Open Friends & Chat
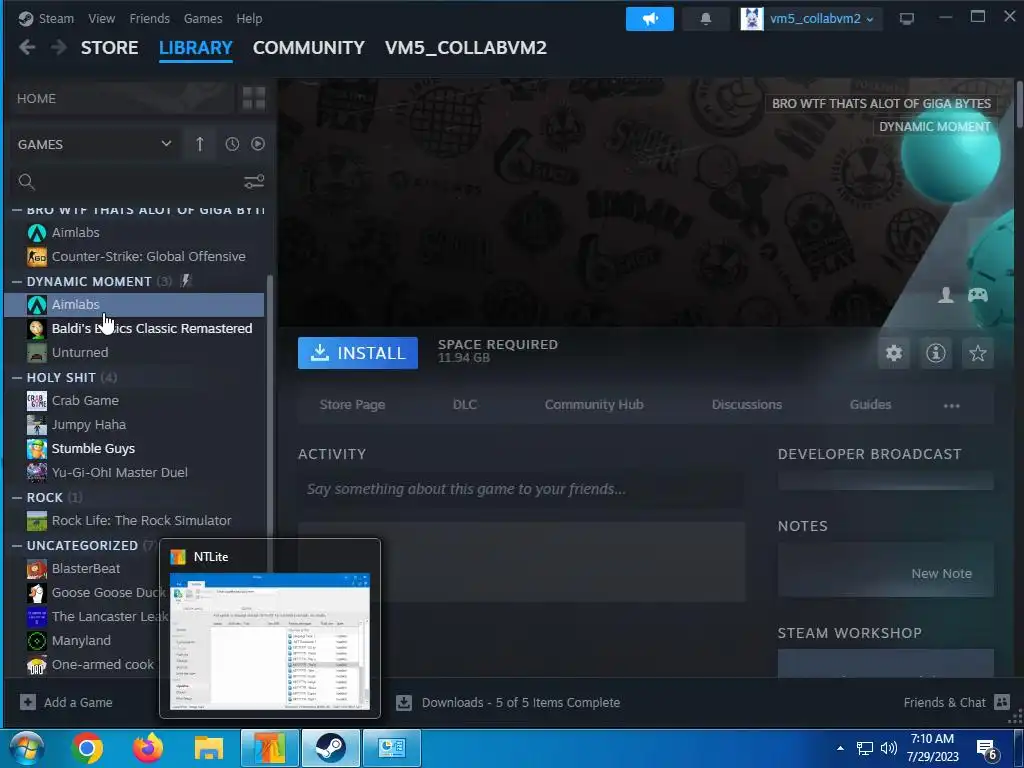This screenshot has width=1024, height=768. [x=956, y=703]
